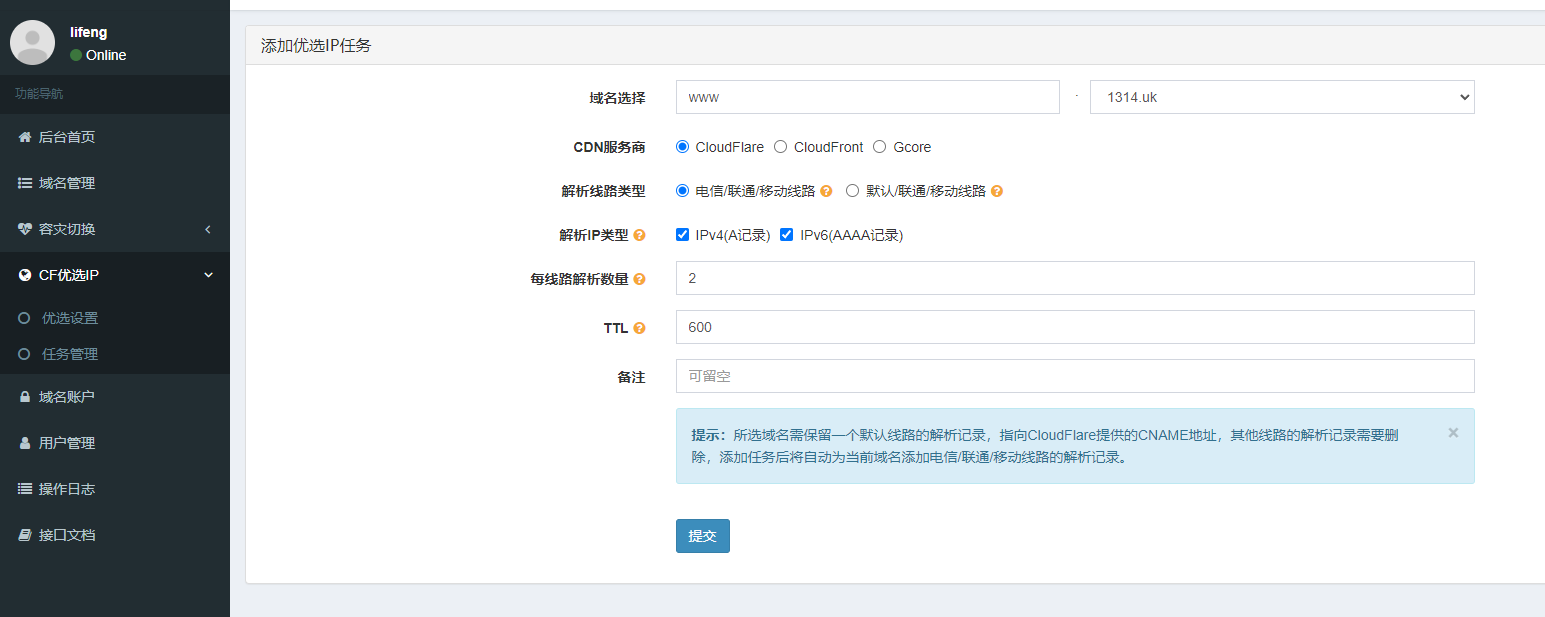Open 后台首页 in sidebar
This screenshot has width=1545, height=617.
(x=115, y=137)
